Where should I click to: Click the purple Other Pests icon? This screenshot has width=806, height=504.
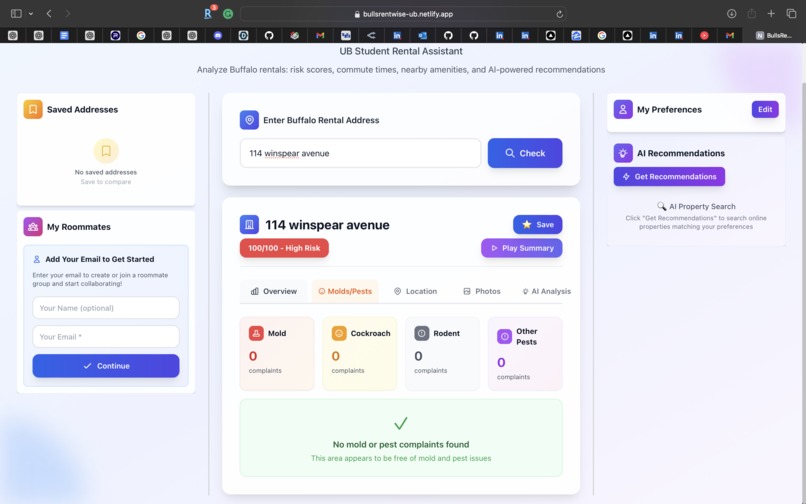coord(504,336)
